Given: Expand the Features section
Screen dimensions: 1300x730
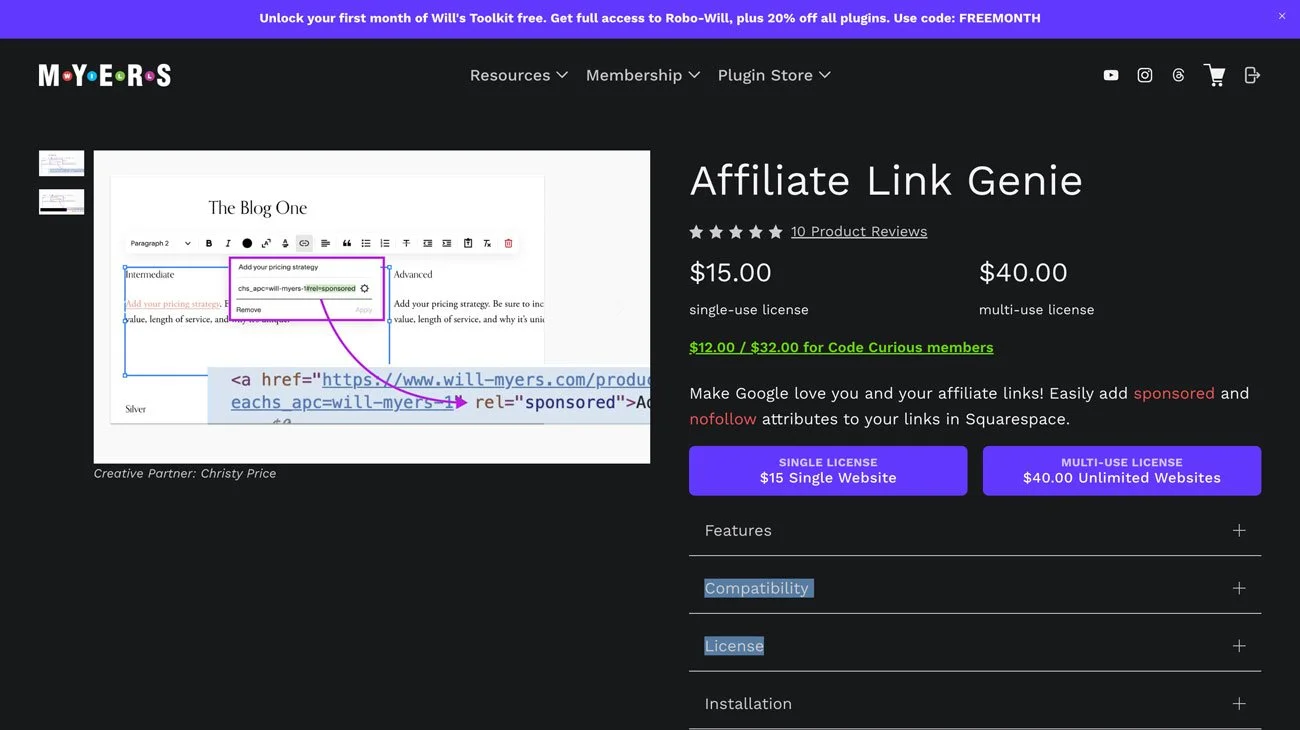Looking at the screenshot, I should 975,530.
